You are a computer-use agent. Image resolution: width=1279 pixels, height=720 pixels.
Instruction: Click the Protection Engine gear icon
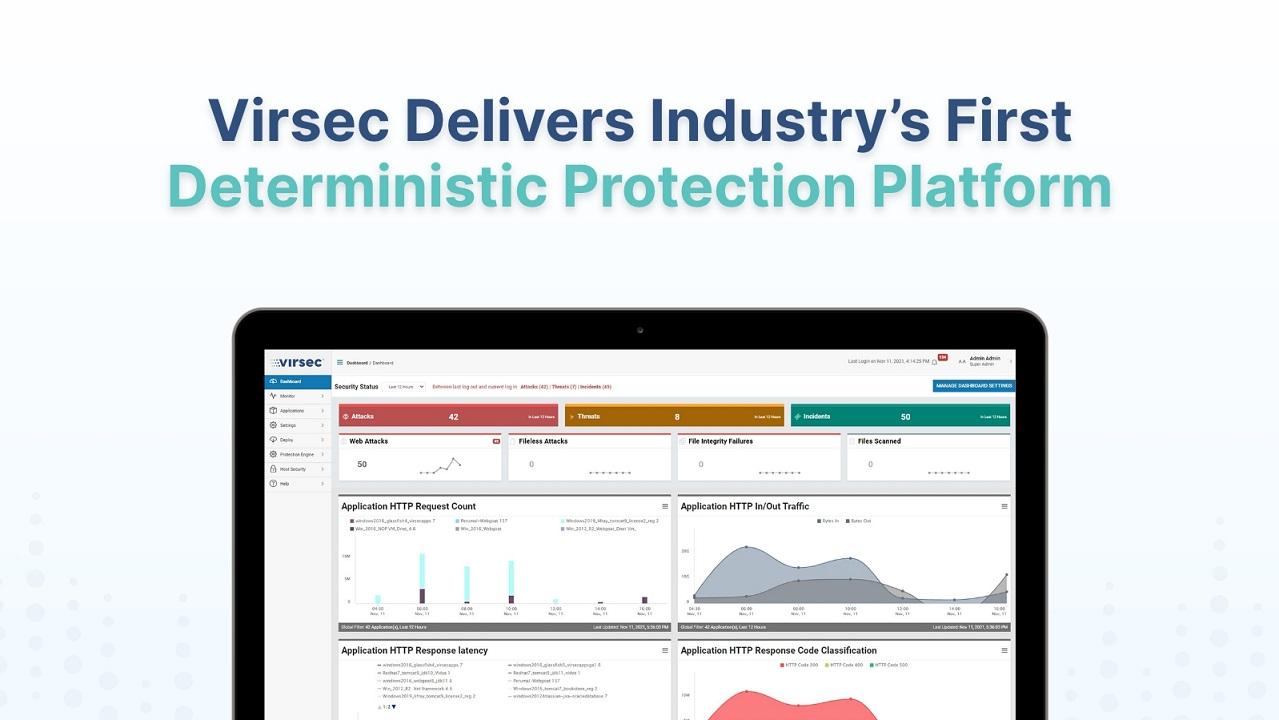coord(273,454)
